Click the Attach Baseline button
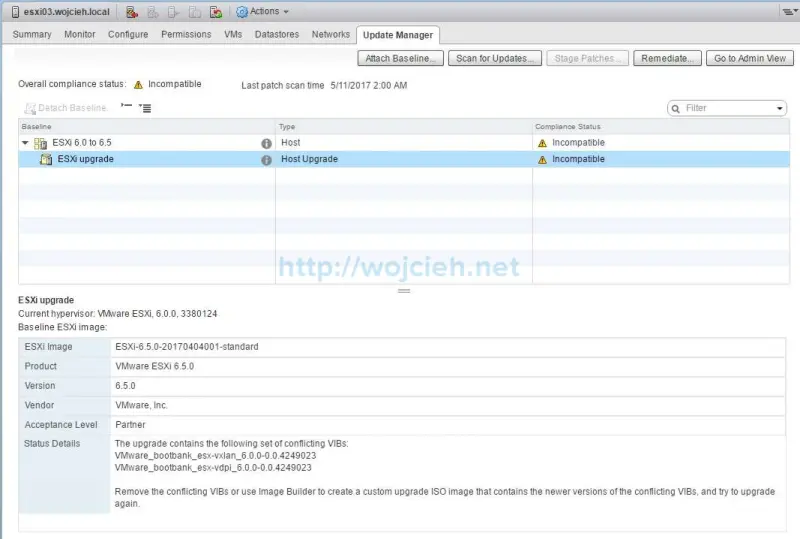The height and width of the screenshot is (539, 800). tap(401, 58)
